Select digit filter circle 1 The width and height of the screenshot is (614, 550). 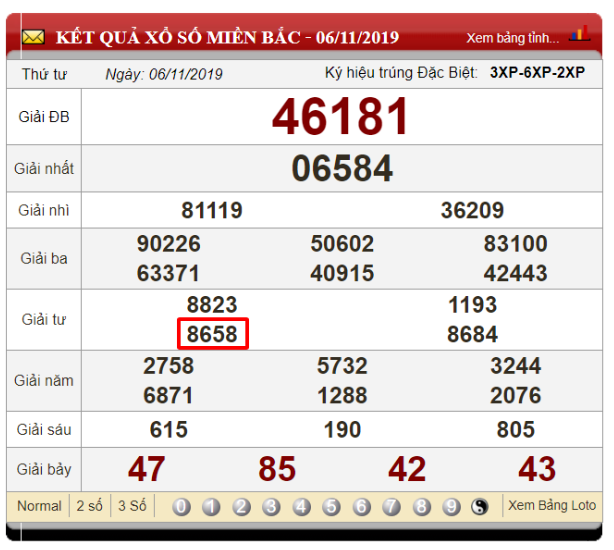pyautogui.click(x=211, y=507)
